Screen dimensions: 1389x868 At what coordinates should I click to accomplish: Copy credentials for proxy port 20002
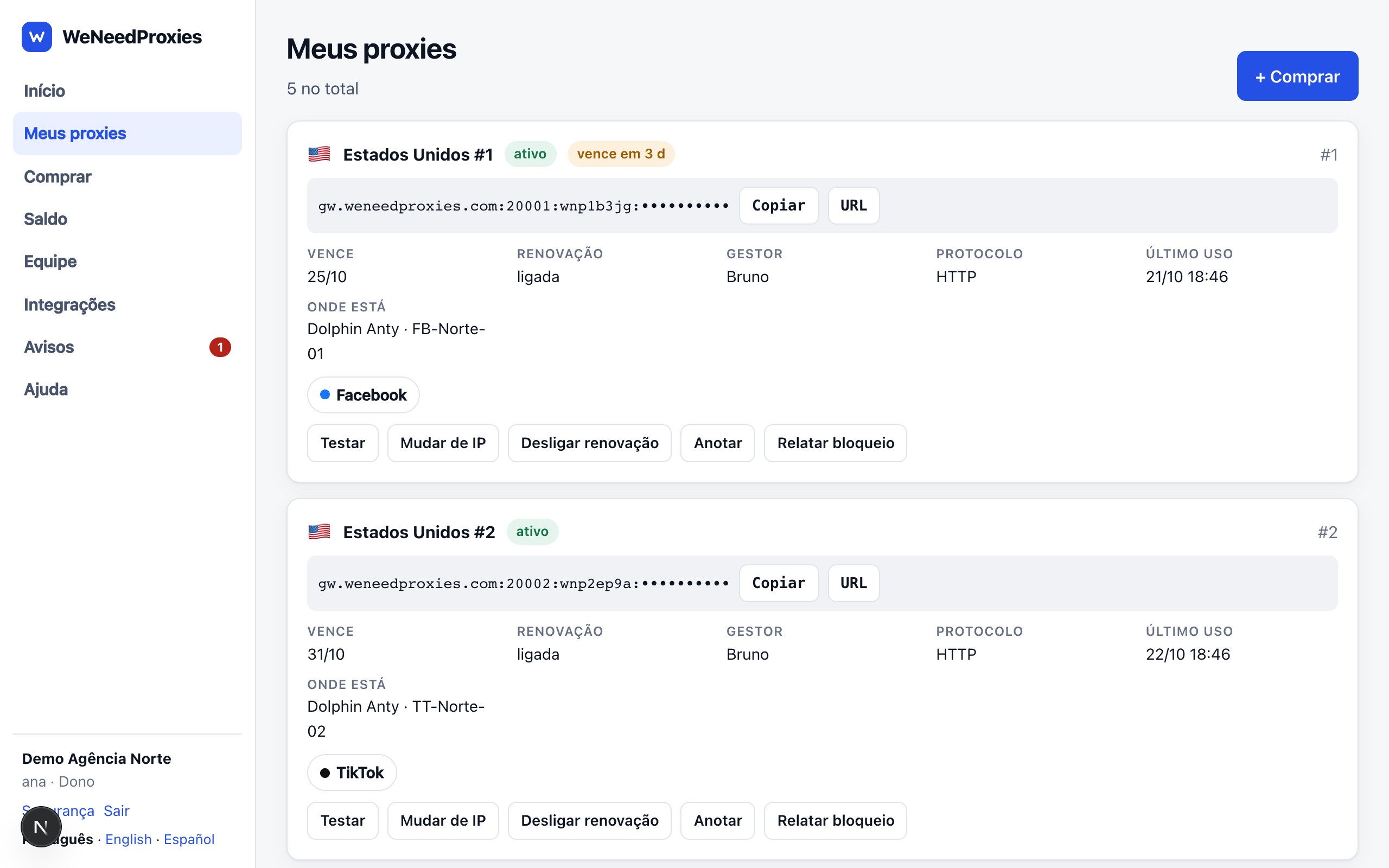779,583
